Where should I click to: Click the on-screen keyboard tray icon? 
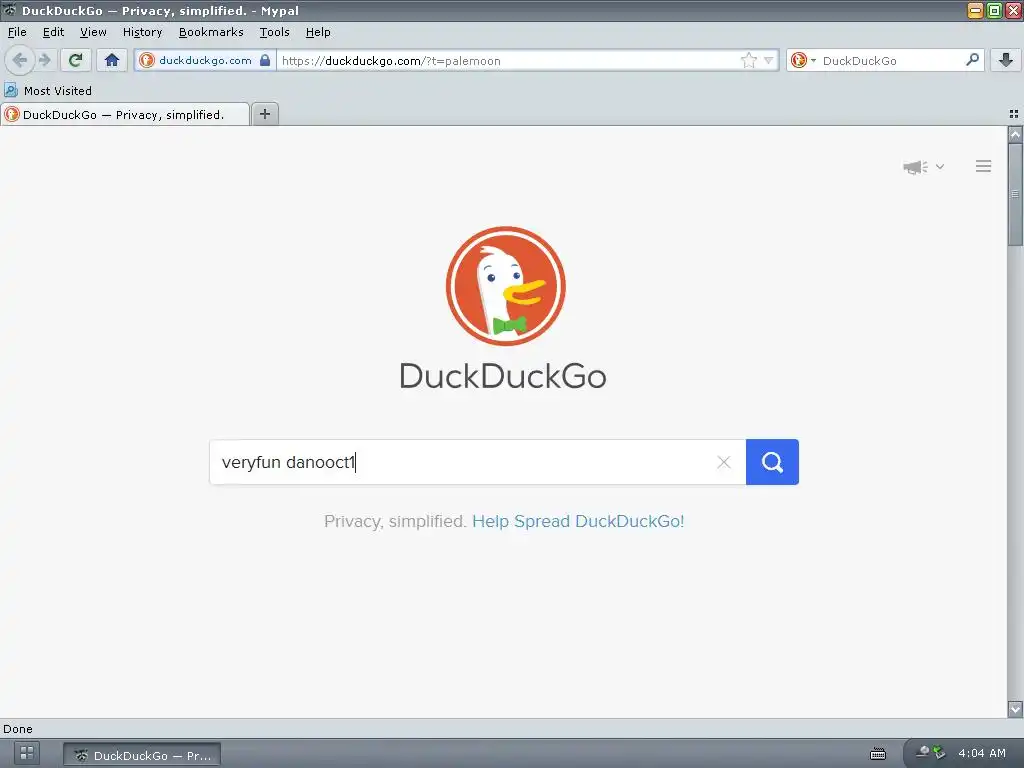click(878, 754)
